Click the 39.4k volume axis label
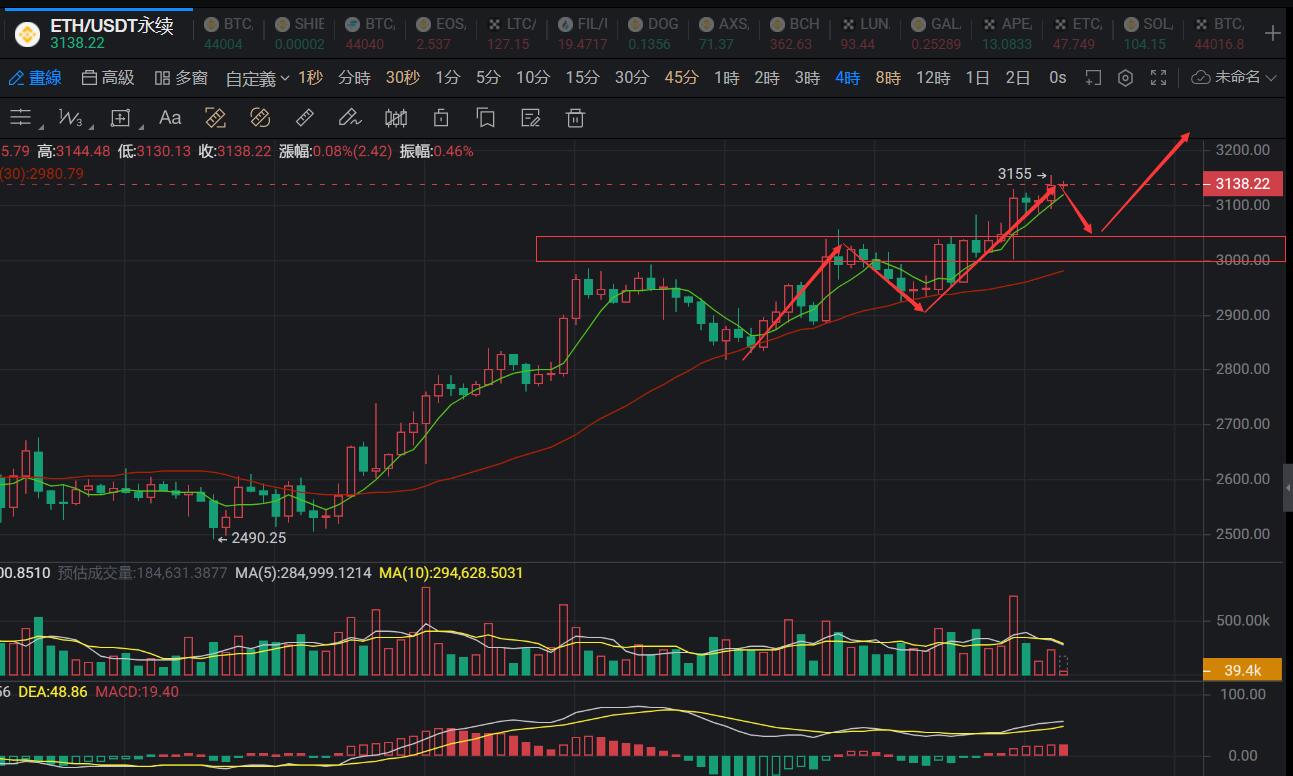The width and height of the screenshot is (1293, 776). tap(1242, 669)
